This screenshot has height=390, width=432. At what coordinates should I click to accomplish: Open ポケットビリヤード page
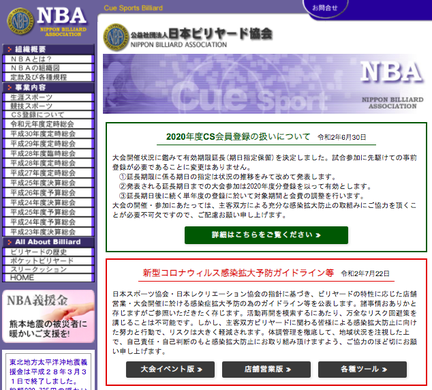pos(48,261)
